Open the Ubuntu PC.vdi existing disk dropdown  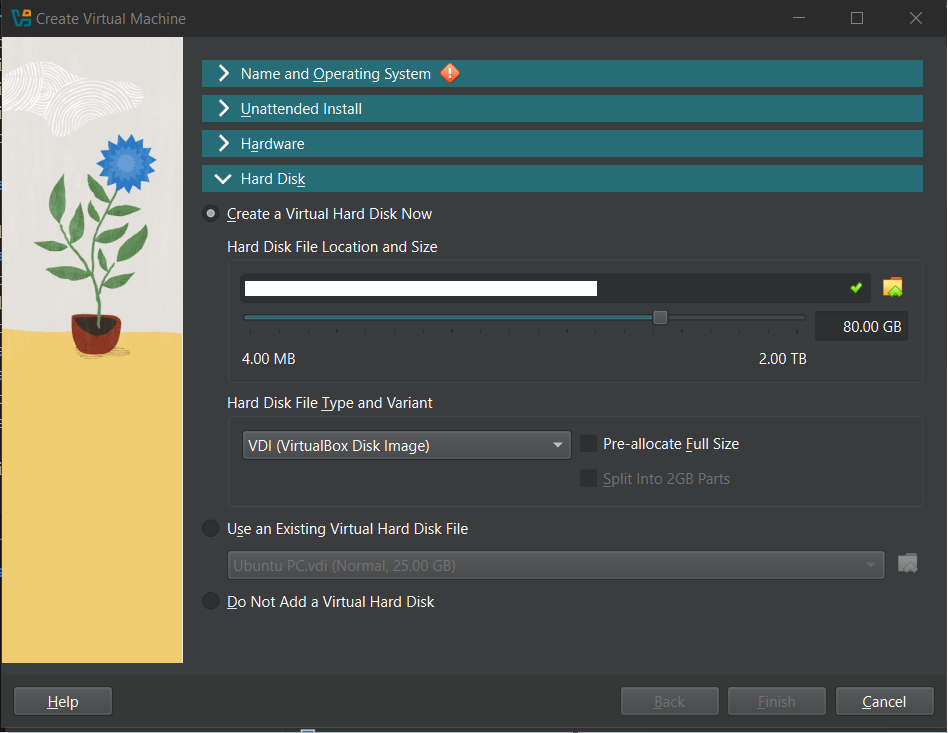click(556, 565)
